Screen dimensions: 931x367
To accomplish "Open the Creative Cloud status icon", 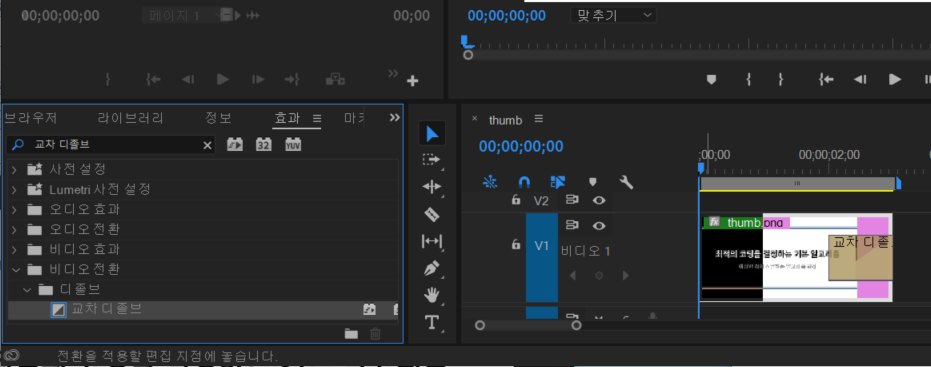I will click(x=11, y=355).
